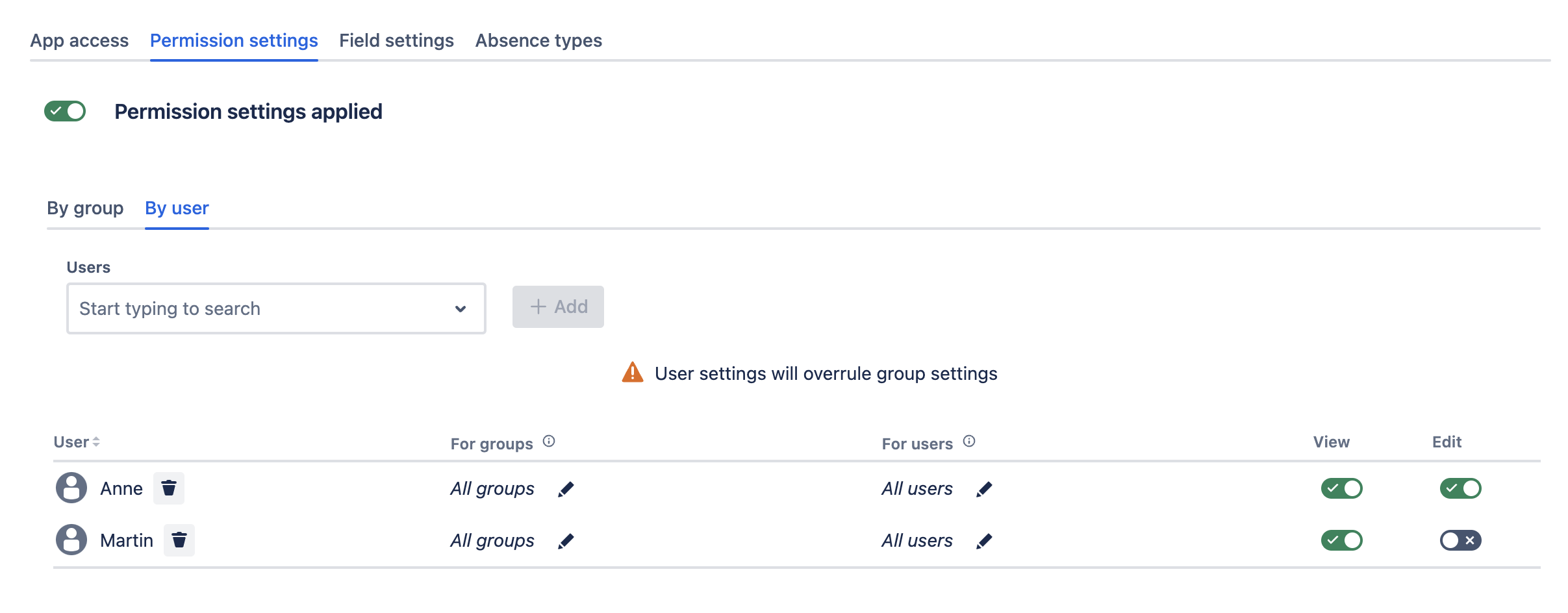The height and width of the screenshot is (613, 1568).
Task: Open the 'Absence types' tab
Action: click(538, 40)
